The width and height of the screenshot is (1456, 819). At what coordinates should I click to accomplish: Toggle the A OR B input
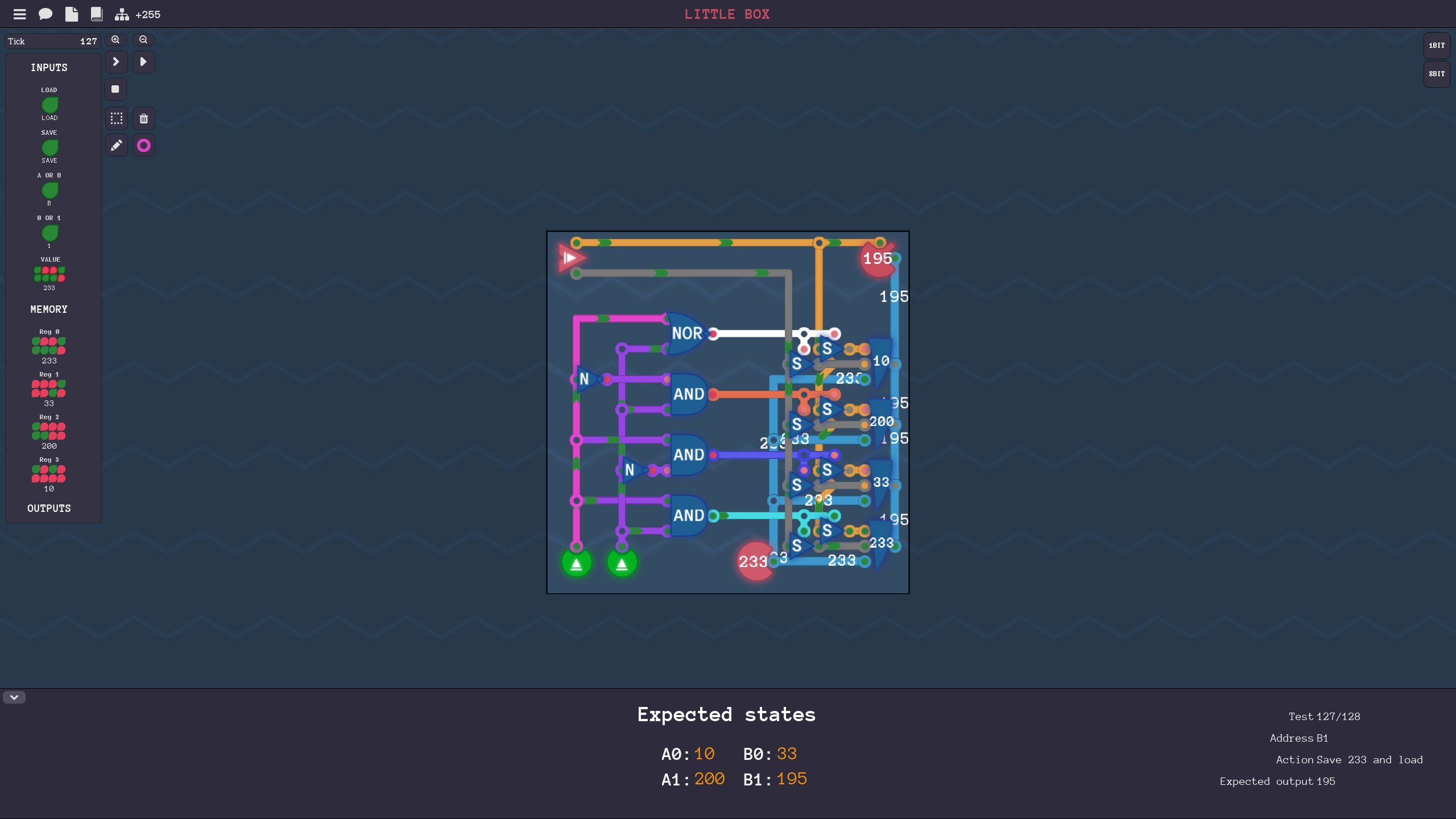49,190
